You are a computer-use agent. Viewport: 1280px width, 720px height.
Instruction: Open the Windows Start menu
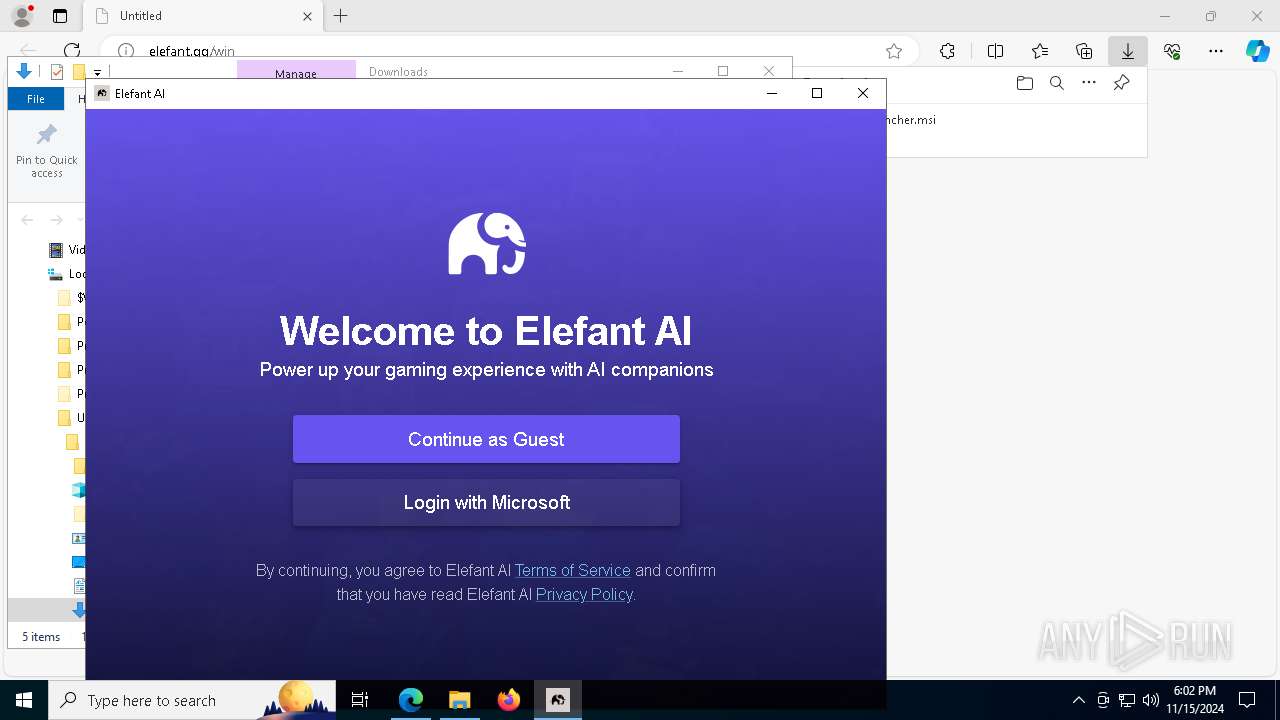(24, 700)
